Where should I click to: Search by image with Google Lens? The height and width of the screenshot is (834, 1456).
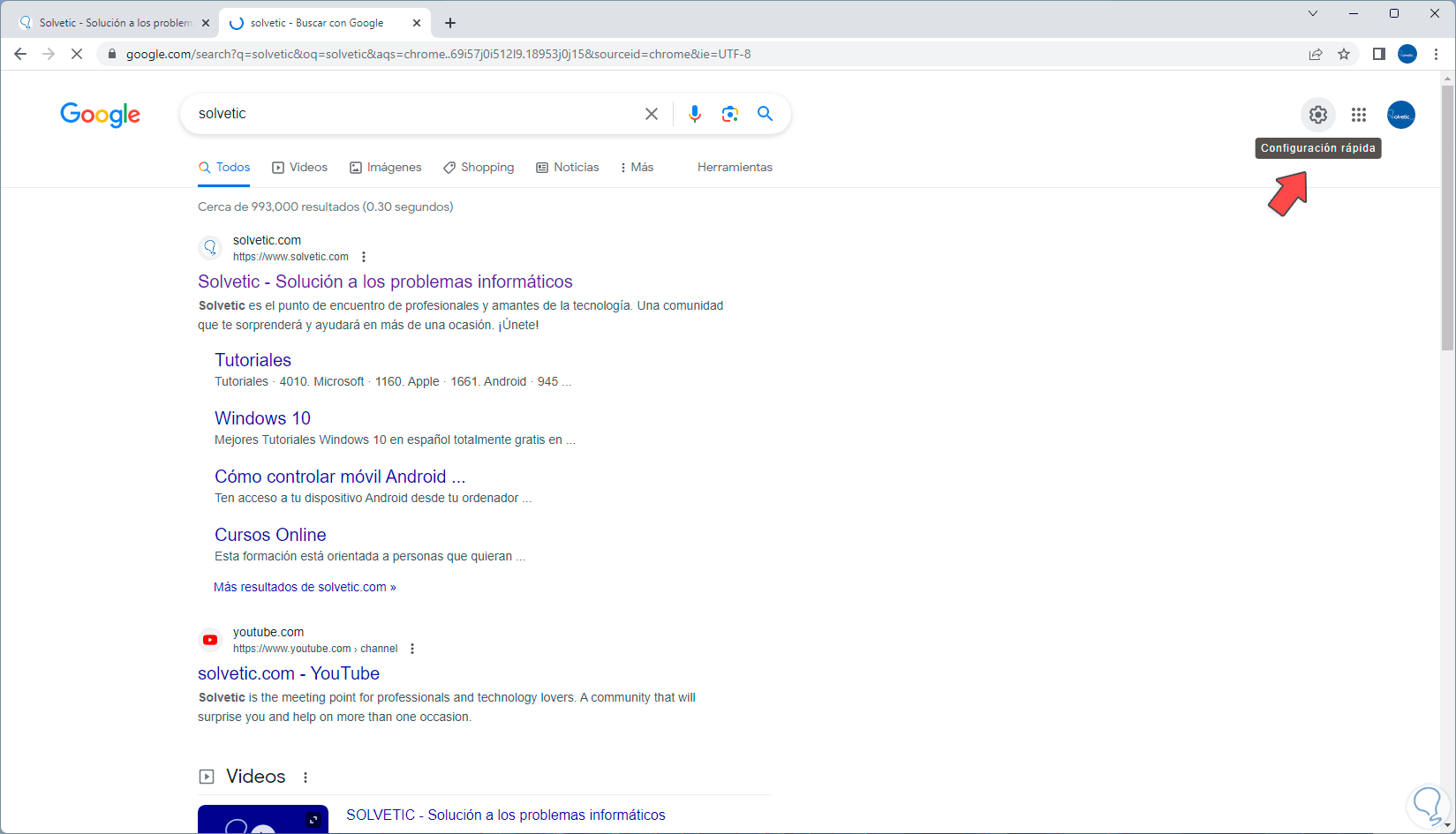(x=729, y=114)
